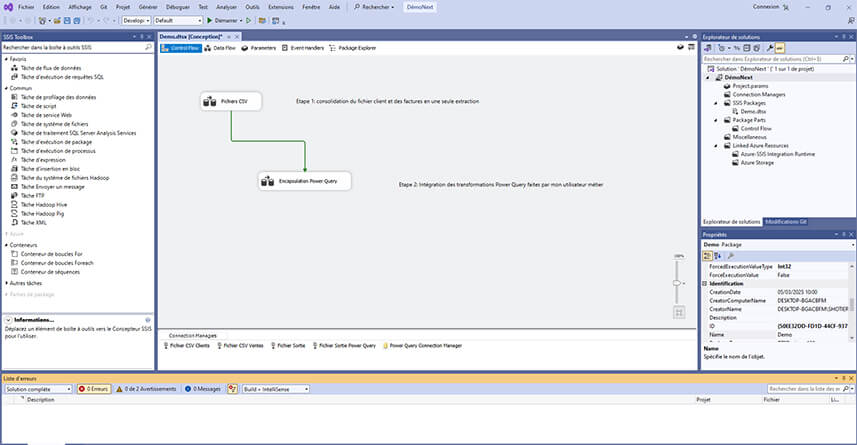Select Power Query Connection Manager
The width and height of the screenshot is (857, 445).
422,346
